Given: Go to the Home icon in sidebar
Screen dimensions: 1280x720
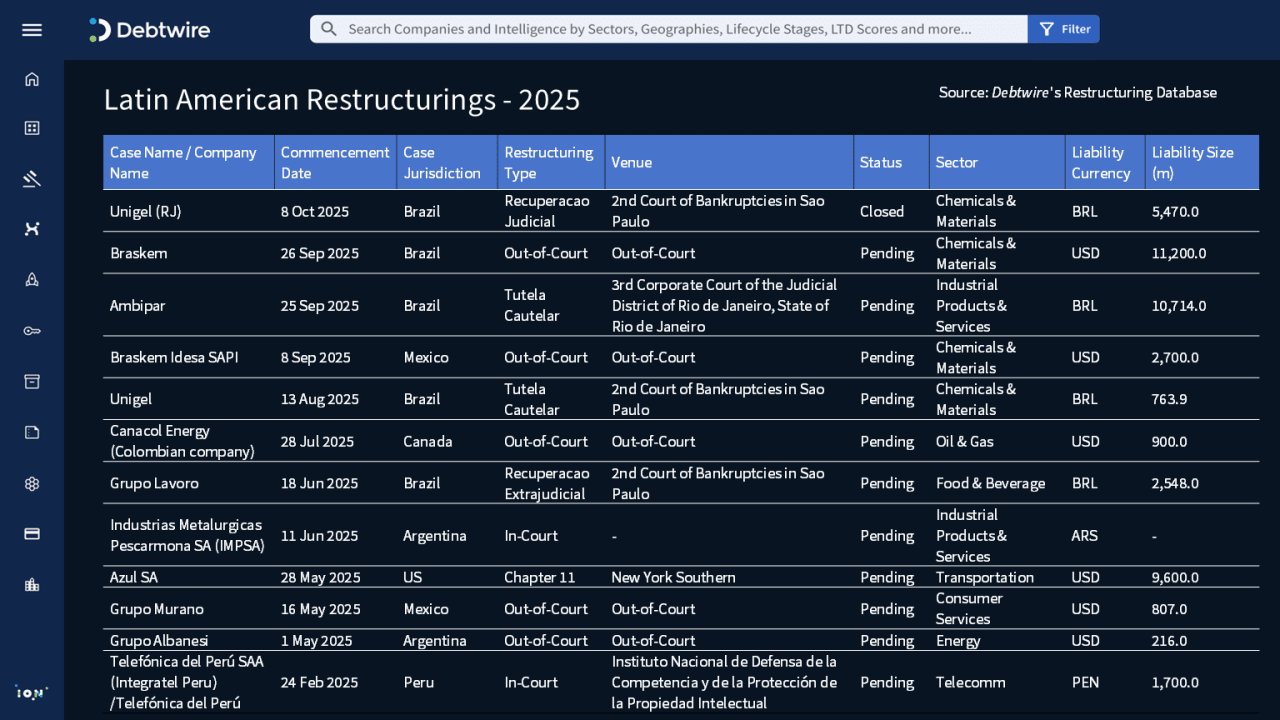Looking at the screenshot, I should pyautogui.click(x=32, y=79).
